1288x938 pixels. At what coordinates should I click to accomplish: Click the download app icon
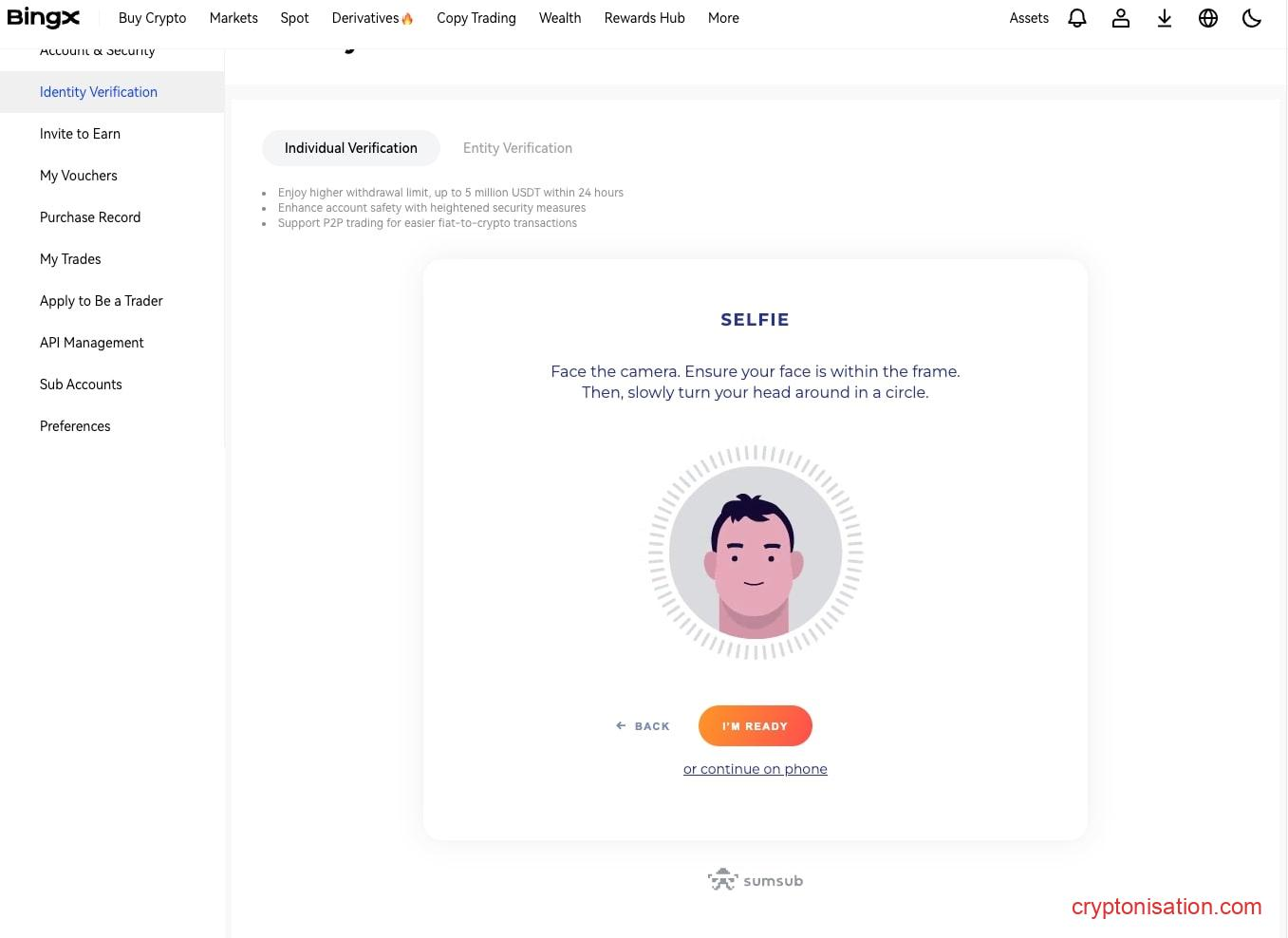pos(1164,18)
